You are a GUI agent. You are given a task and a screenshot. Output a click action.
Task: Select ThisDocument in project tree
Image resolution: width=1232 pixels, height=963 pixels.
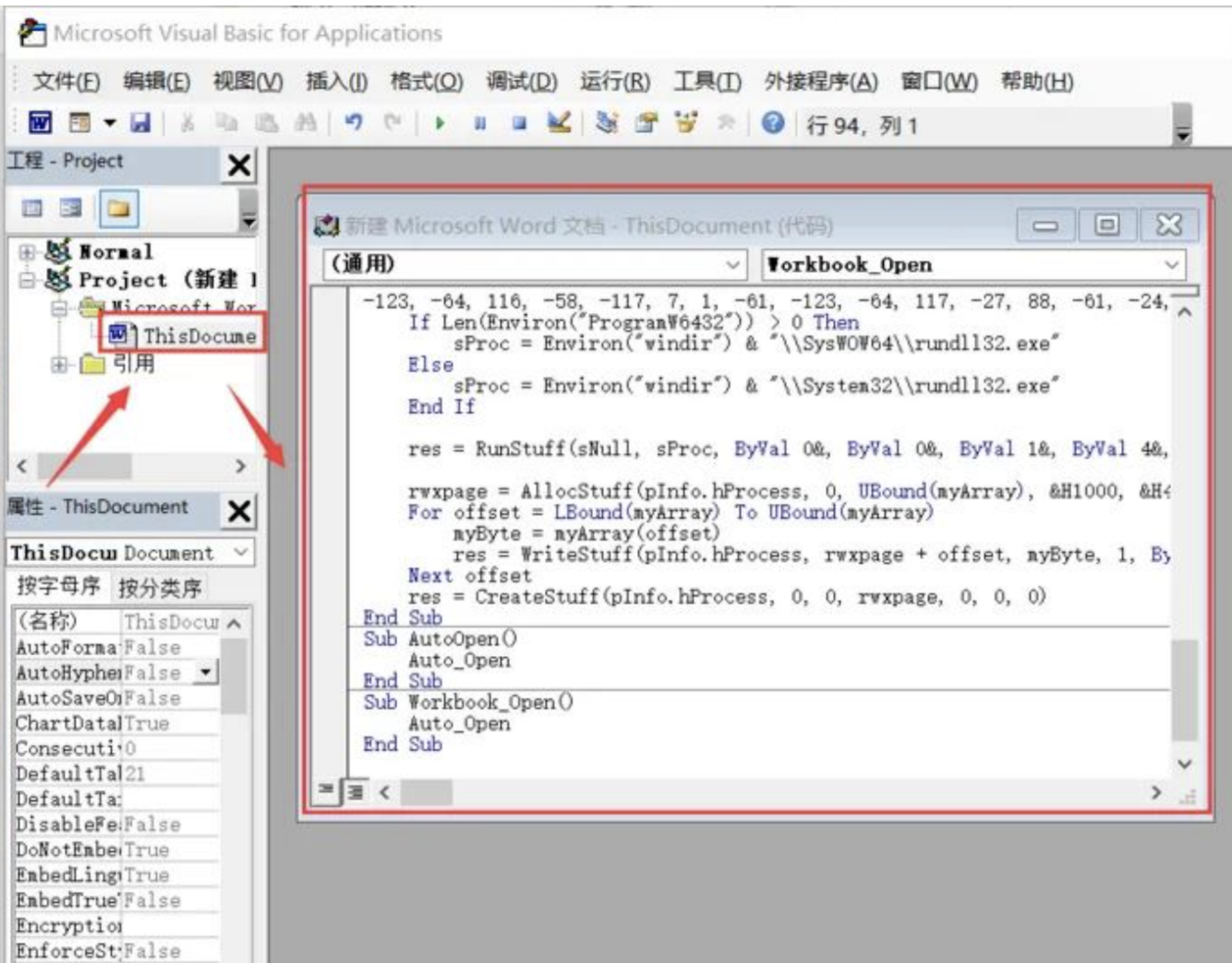(x=183, y=335)
